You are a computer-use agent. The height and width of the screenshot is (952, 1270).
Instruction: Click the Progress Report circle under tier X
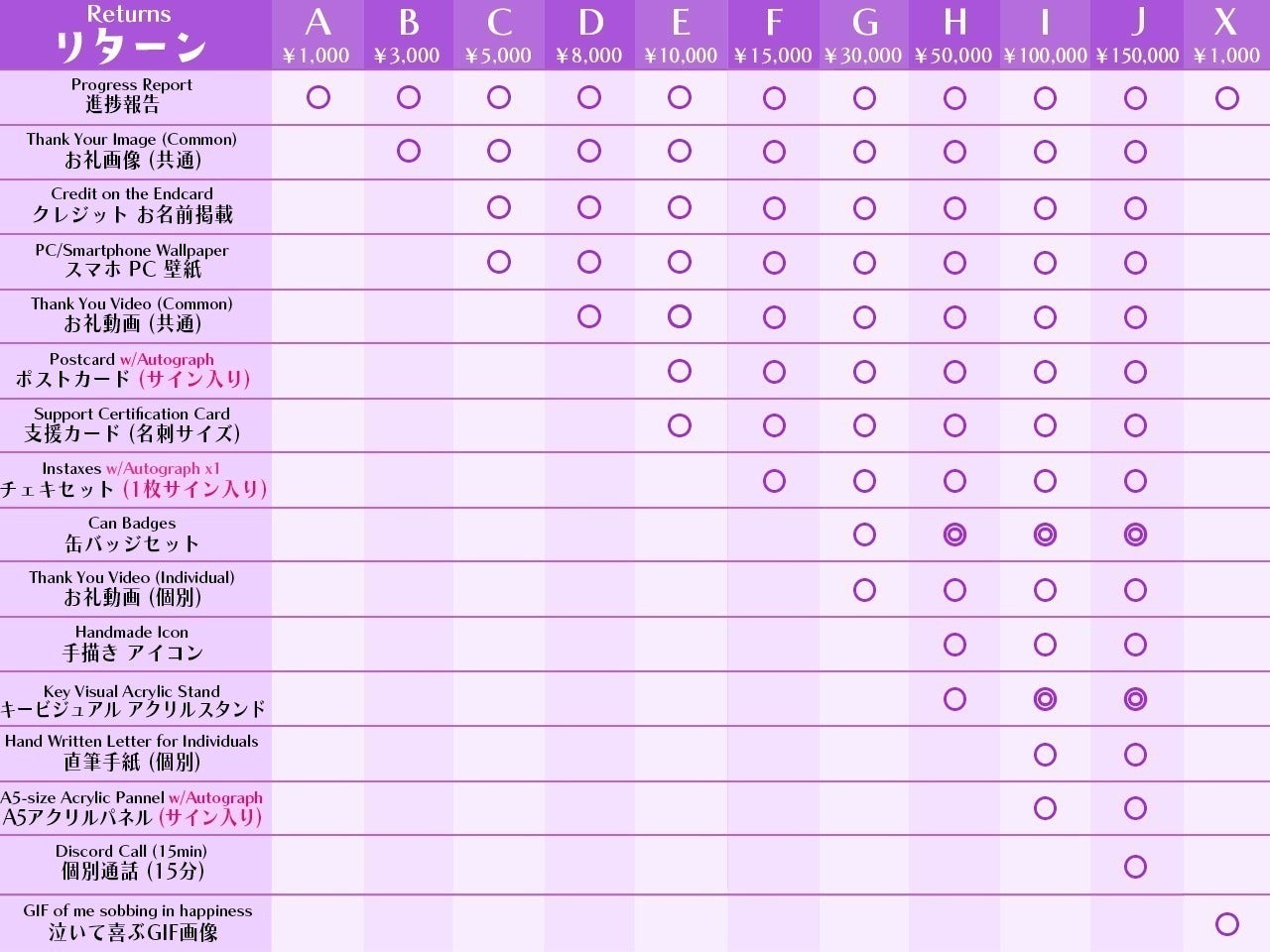1226,98
